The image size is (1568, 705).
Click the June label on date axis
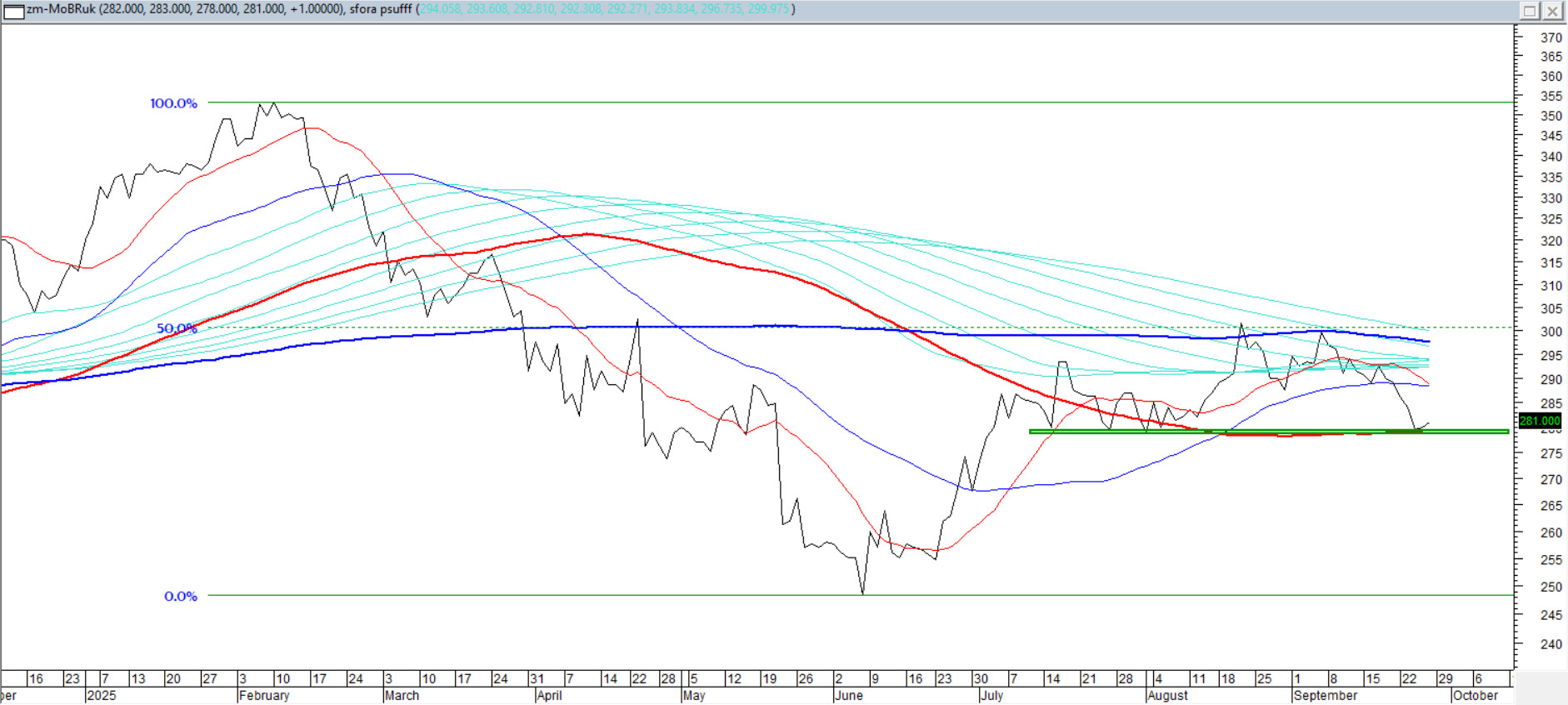(849, 695)
